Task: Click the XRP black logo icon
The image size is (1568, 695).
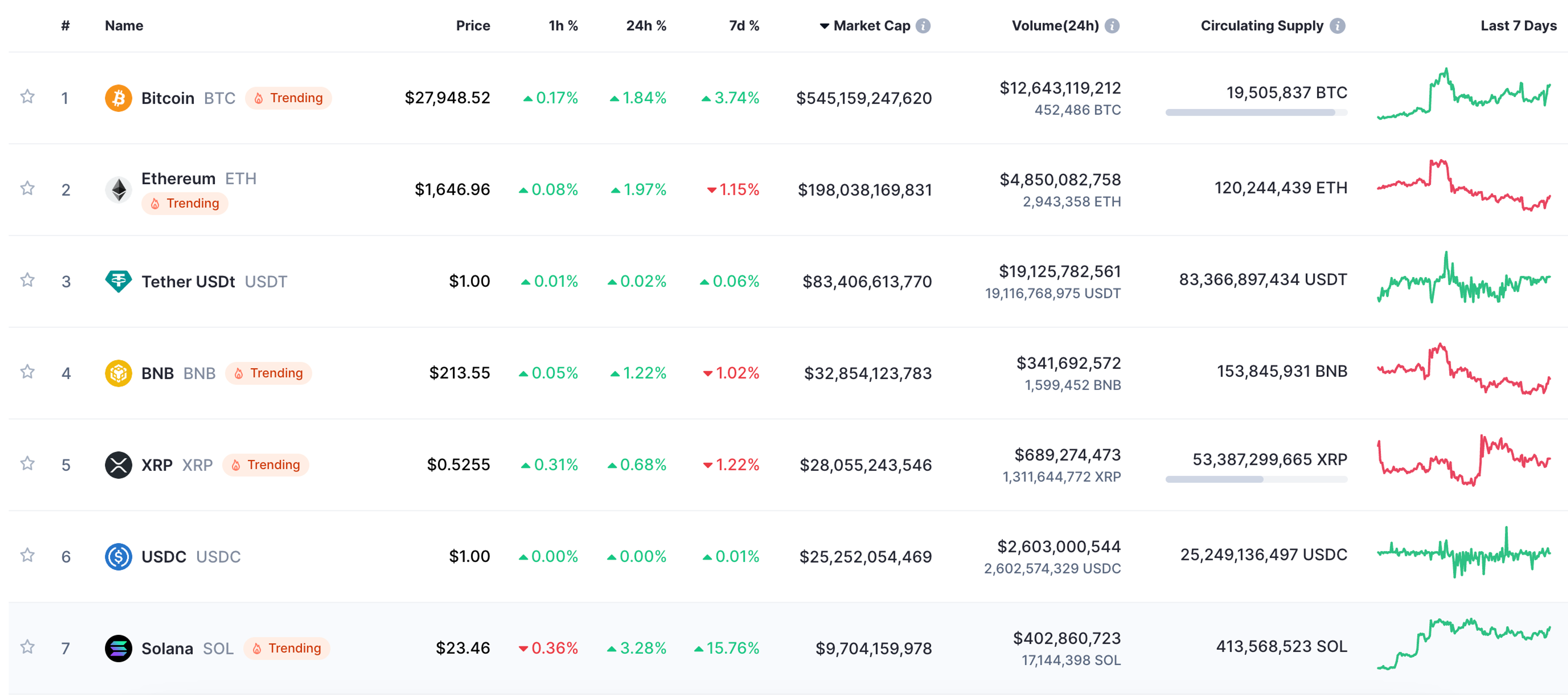Action: coord(119,465)
